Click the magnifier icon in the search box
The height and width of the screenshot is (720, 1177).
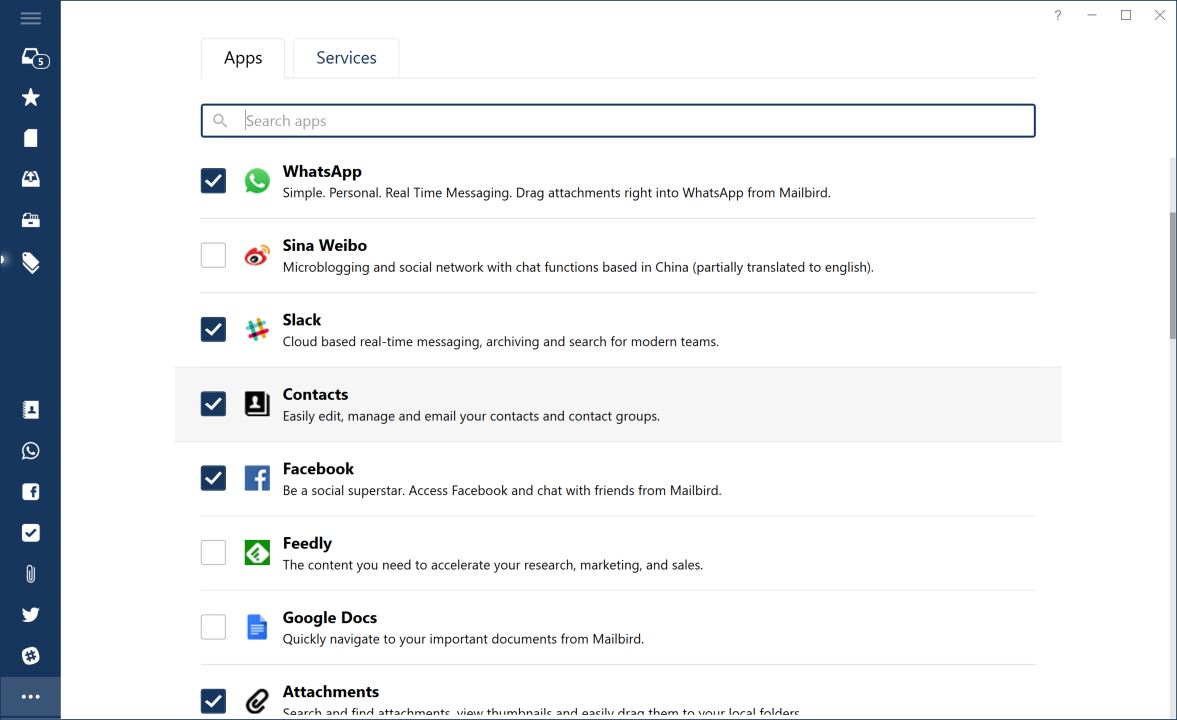pyautogui.click(x=220, y=120)
